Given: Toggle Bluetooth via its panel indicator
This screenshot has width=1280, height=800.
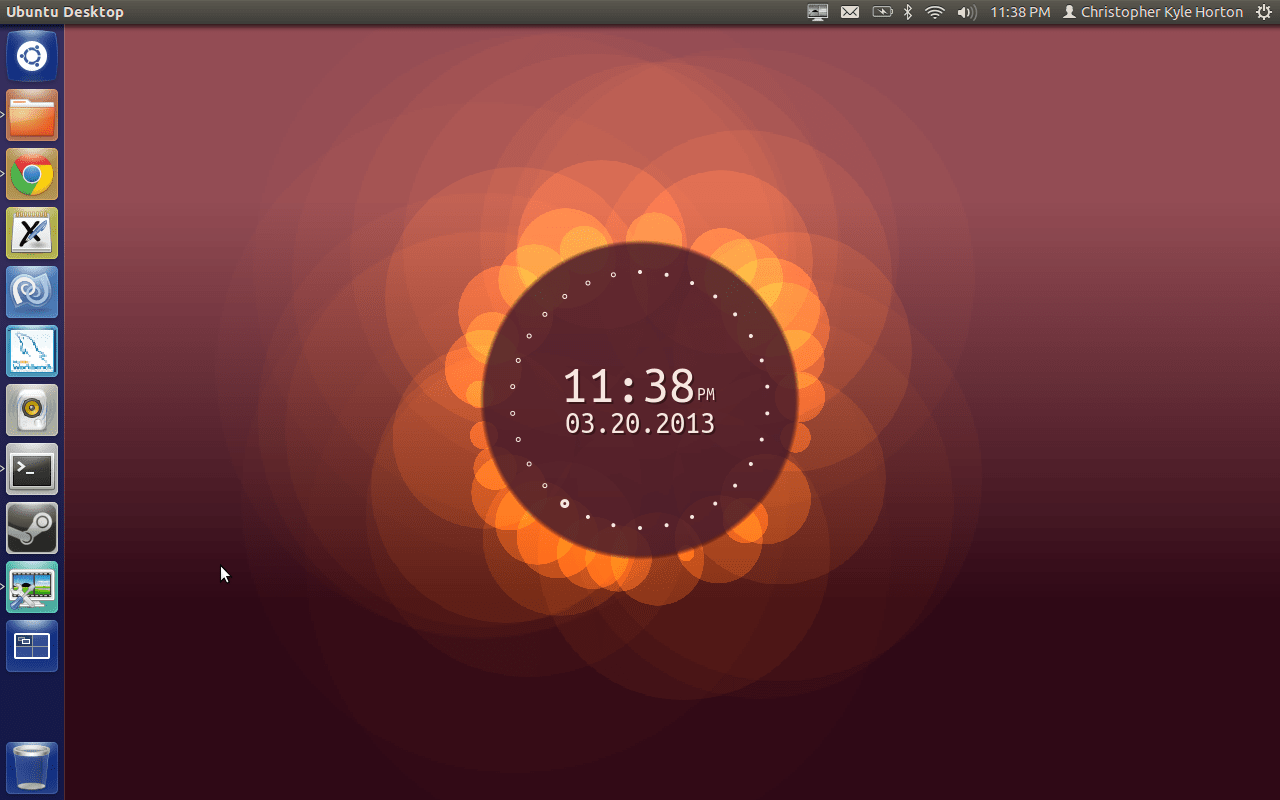Looking at the screenshot, I should coord(907,12).
